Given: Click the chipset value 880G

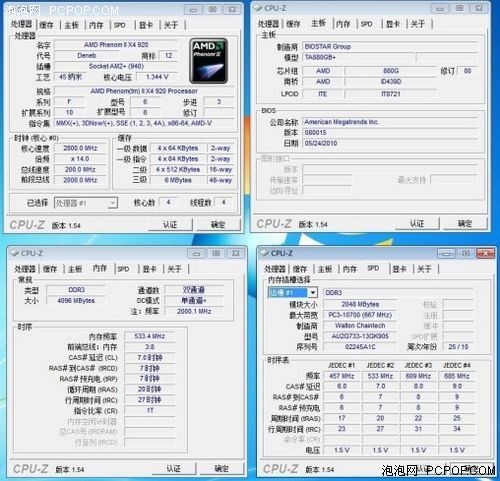Looking at the screenshot, I should 391,71.
